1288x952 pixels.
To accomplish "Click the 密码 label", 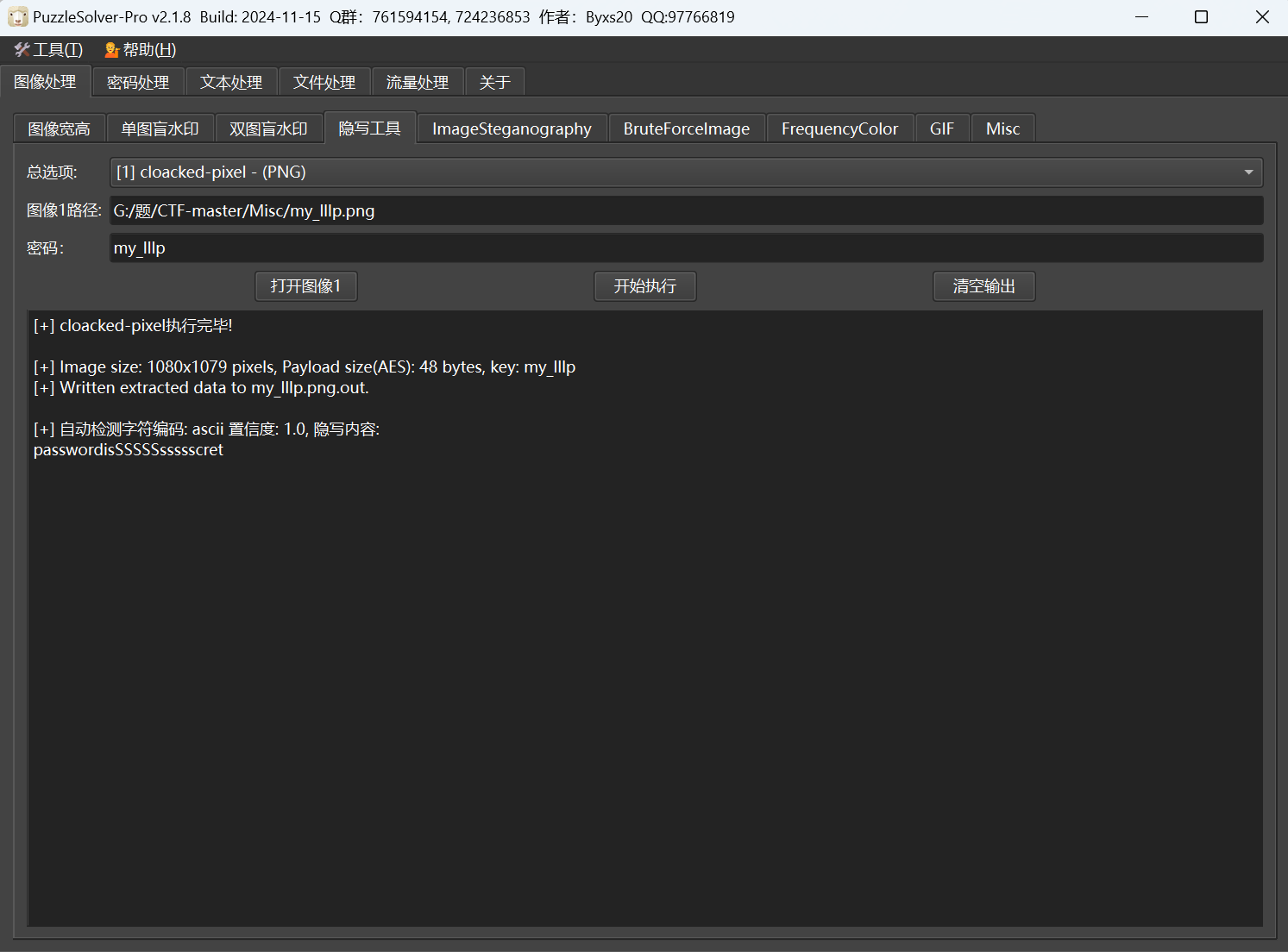I will (x=46, y=248).
